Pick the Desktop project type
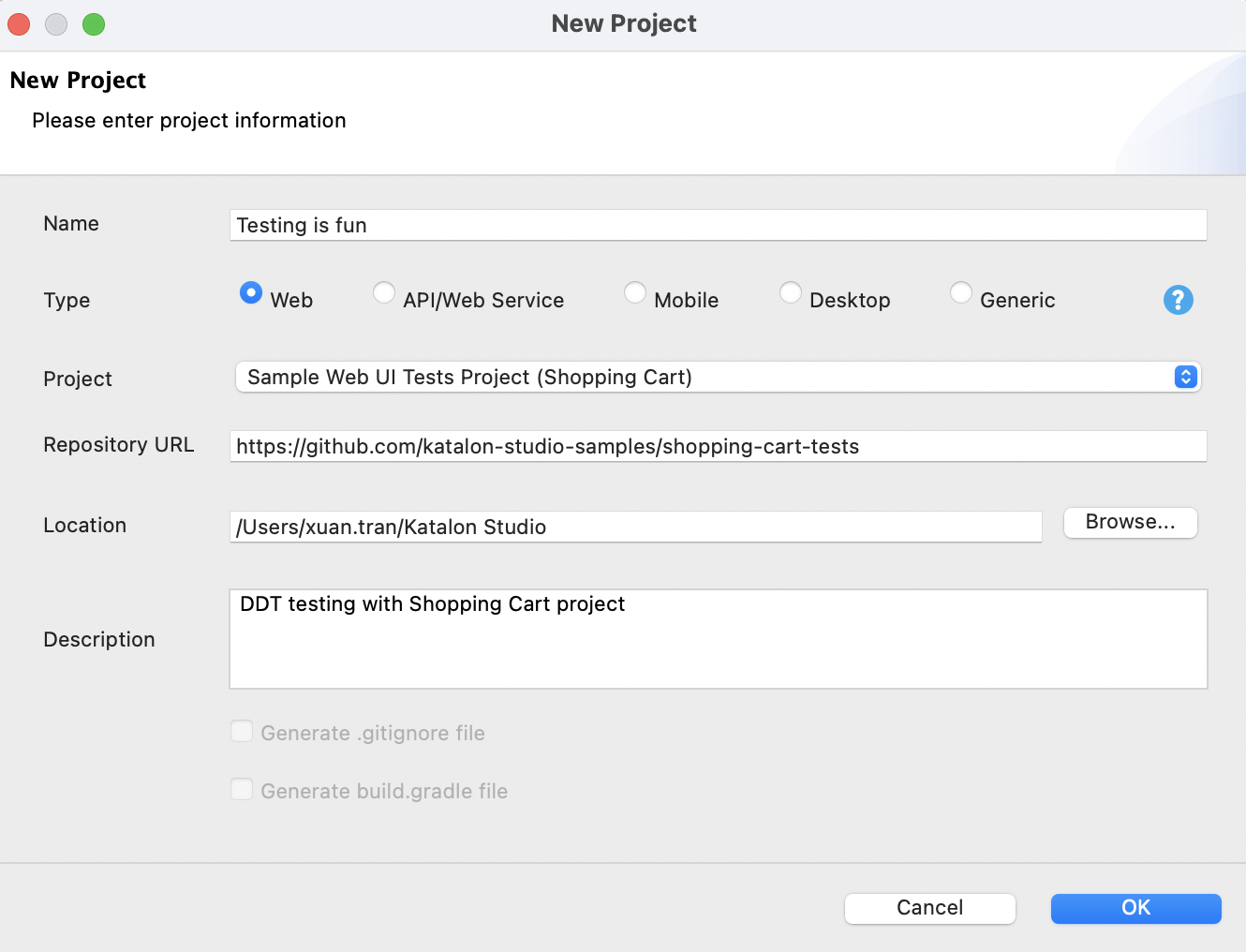 (x=791, y=293)
